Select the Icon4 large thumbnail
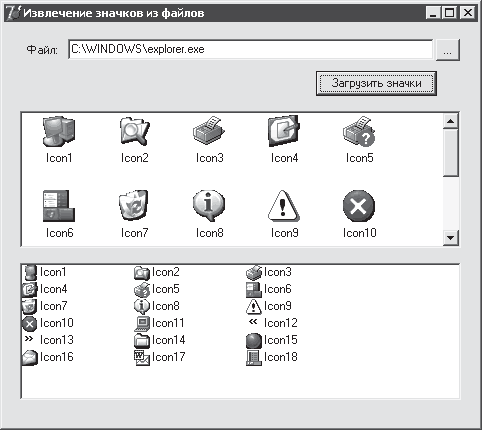 tap(284, 131)
